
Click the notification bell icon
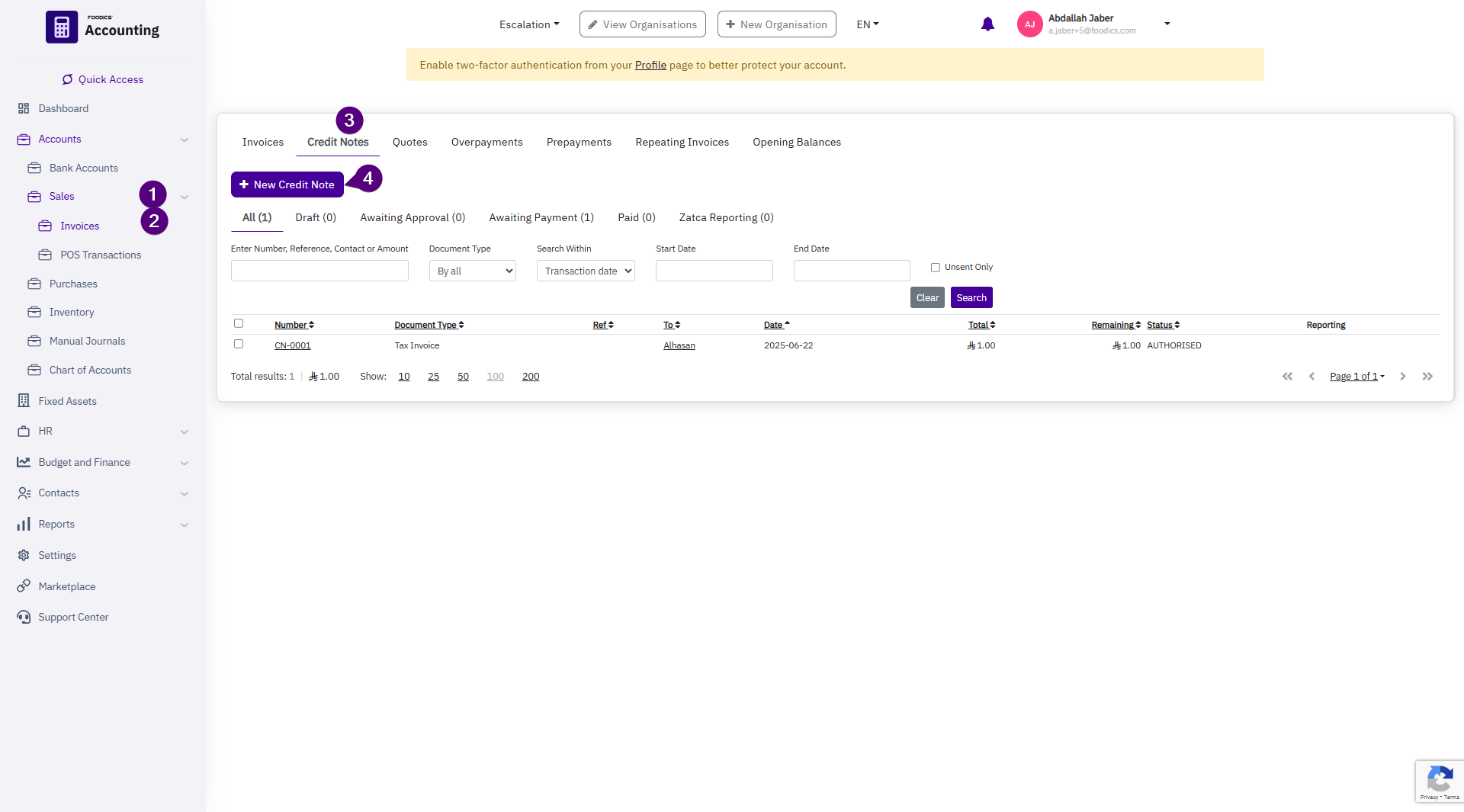coord(987,24)
